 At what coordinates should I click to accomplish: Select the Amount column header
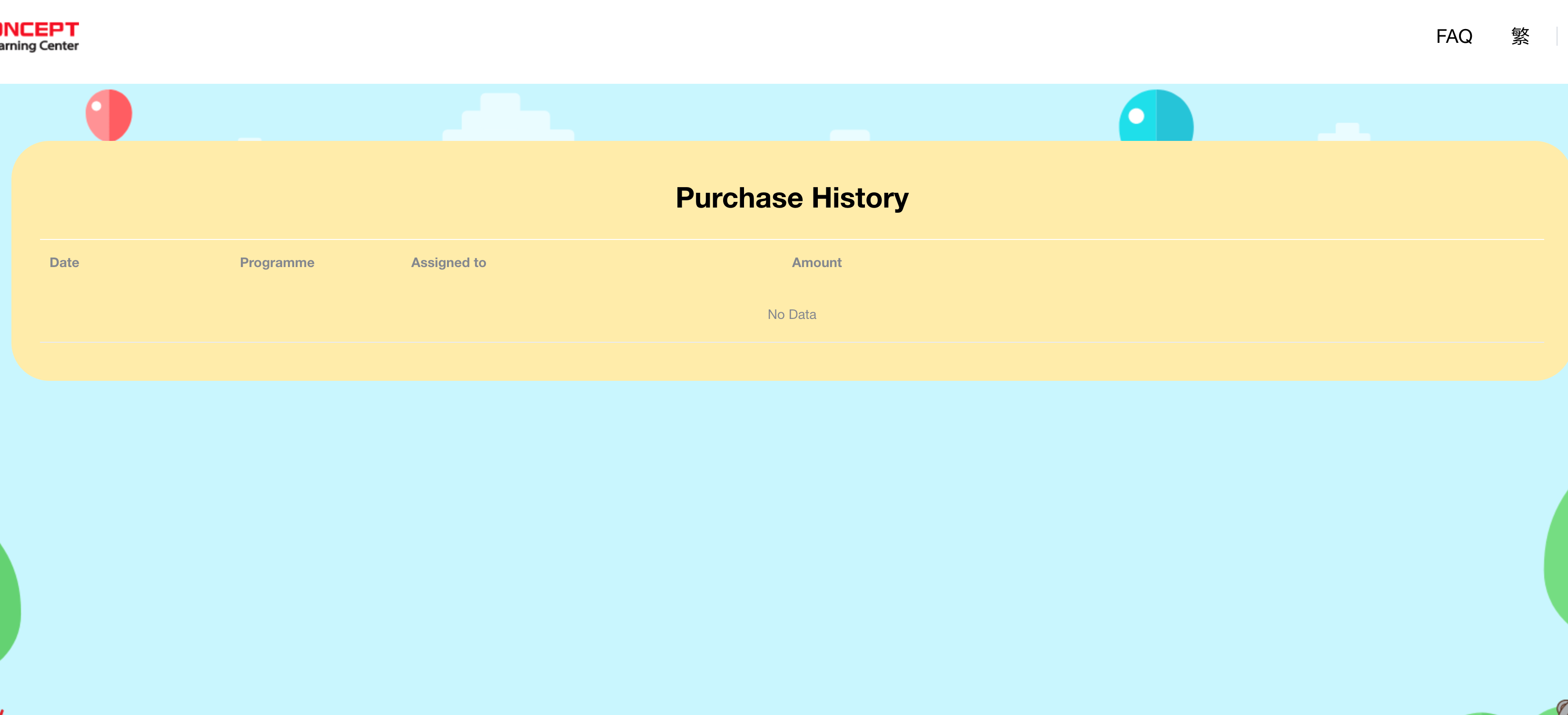pos(816,262)
